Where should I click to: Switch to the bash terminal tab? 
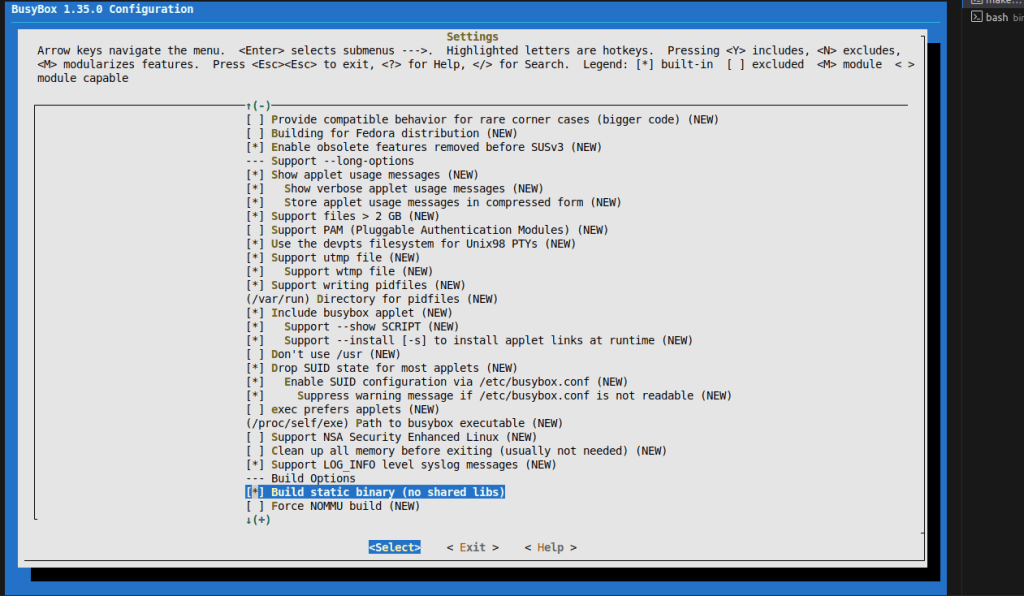(996, 18)
